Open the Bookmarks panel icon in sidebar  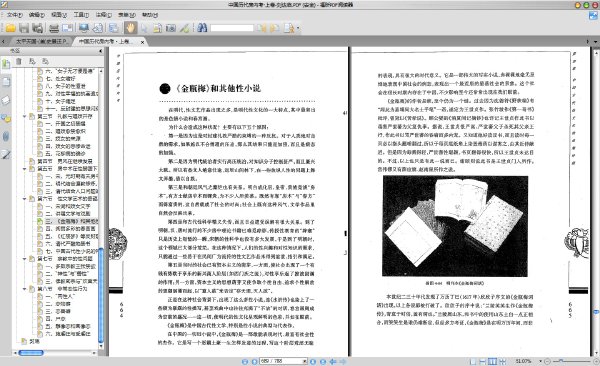pos(6,64)
